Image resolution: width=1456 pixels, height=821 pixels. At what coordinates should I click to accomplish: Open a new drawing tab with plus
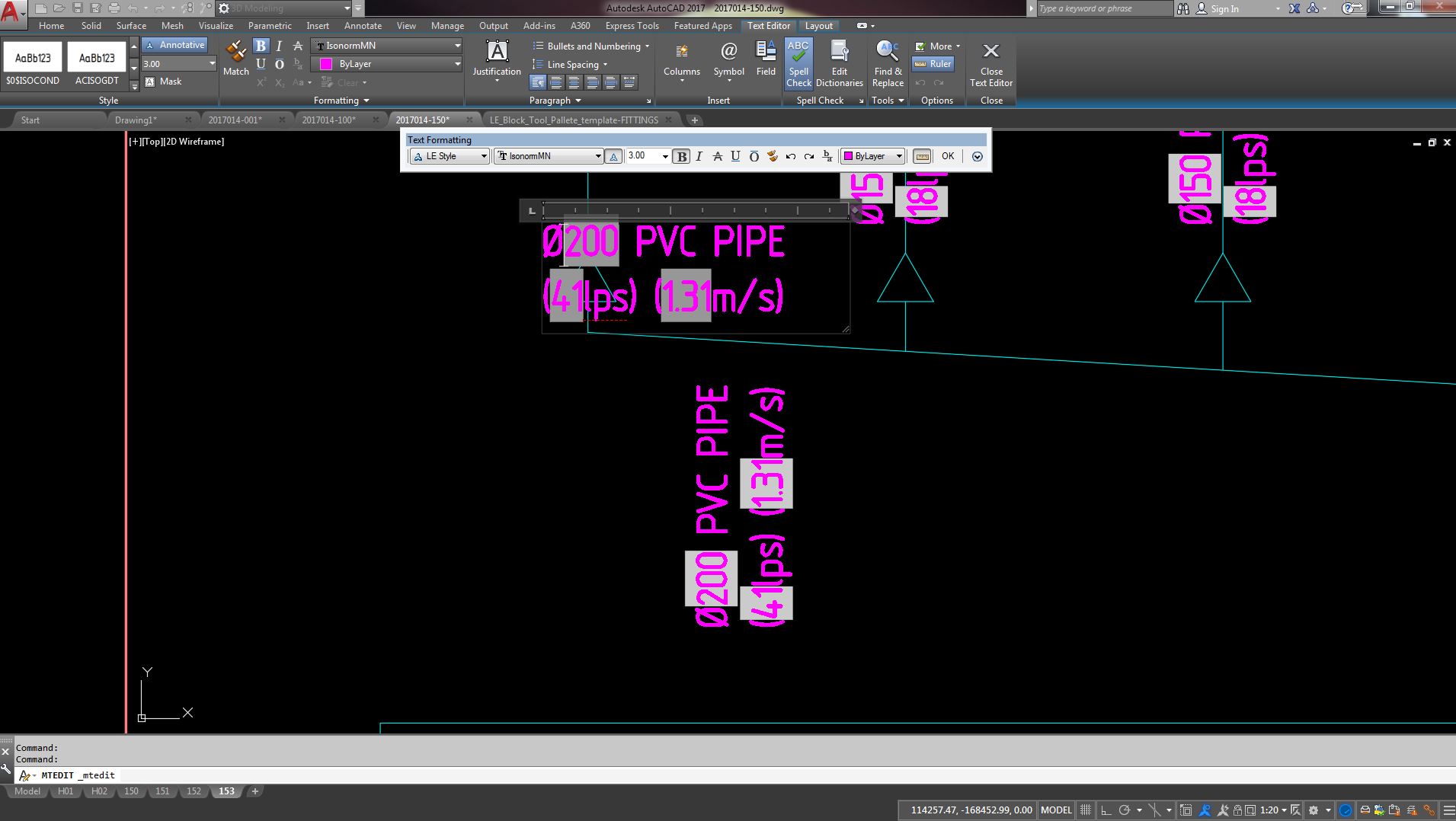[x=694, y=120]
